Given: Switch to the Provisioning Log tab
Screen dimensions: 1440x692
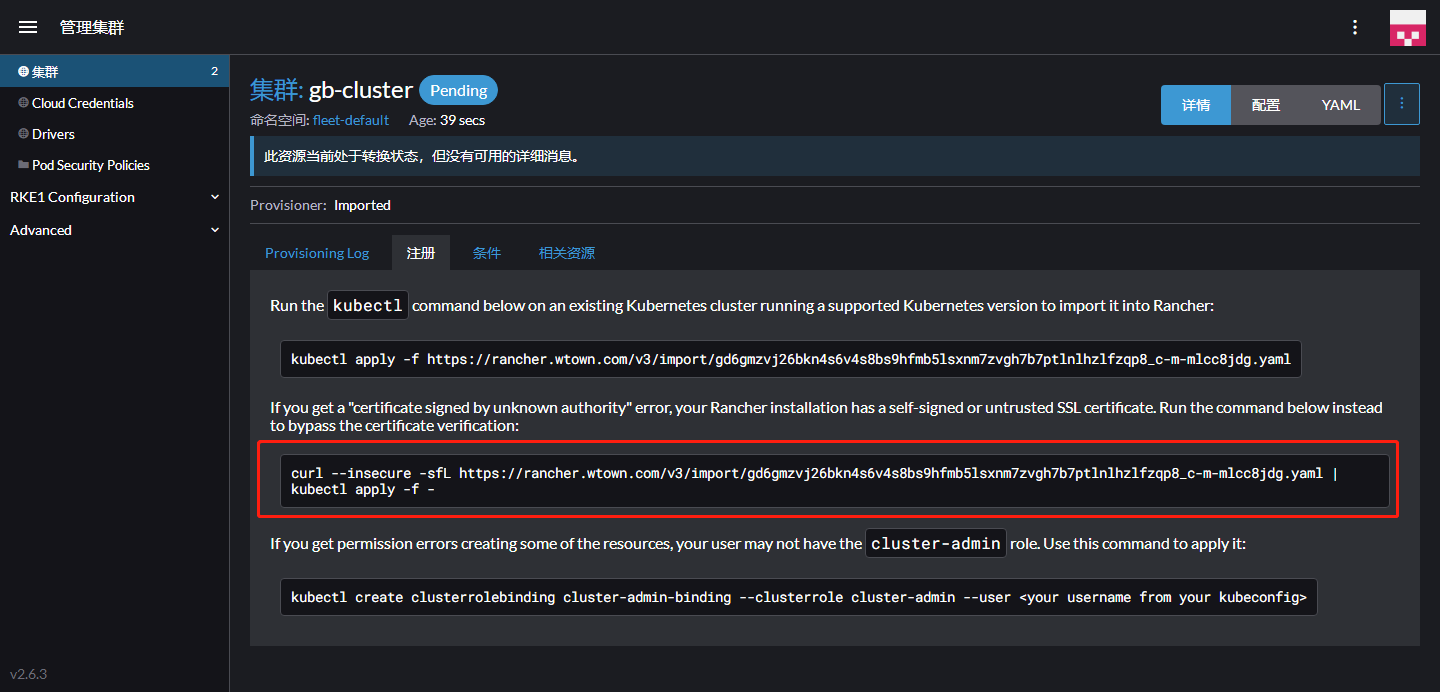Looking at the screenshot, I should click(x=317, y=253).
